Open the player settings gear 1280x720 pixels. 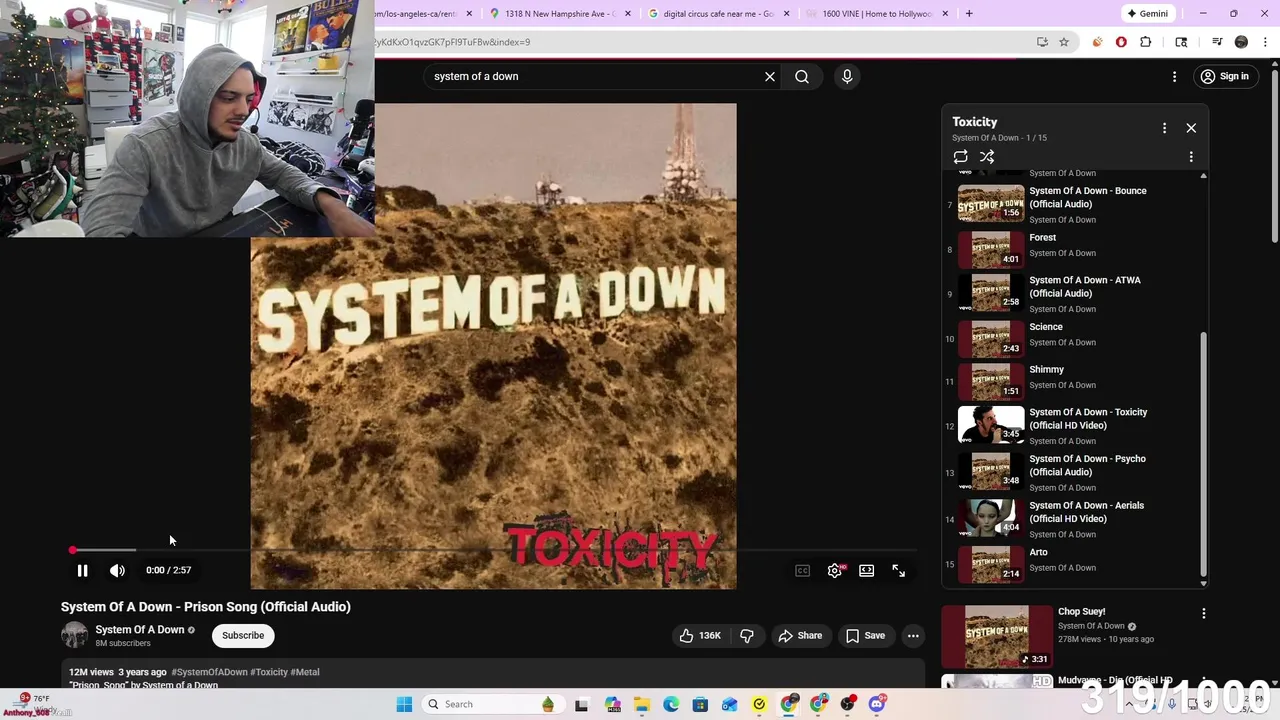coord(835,570)
